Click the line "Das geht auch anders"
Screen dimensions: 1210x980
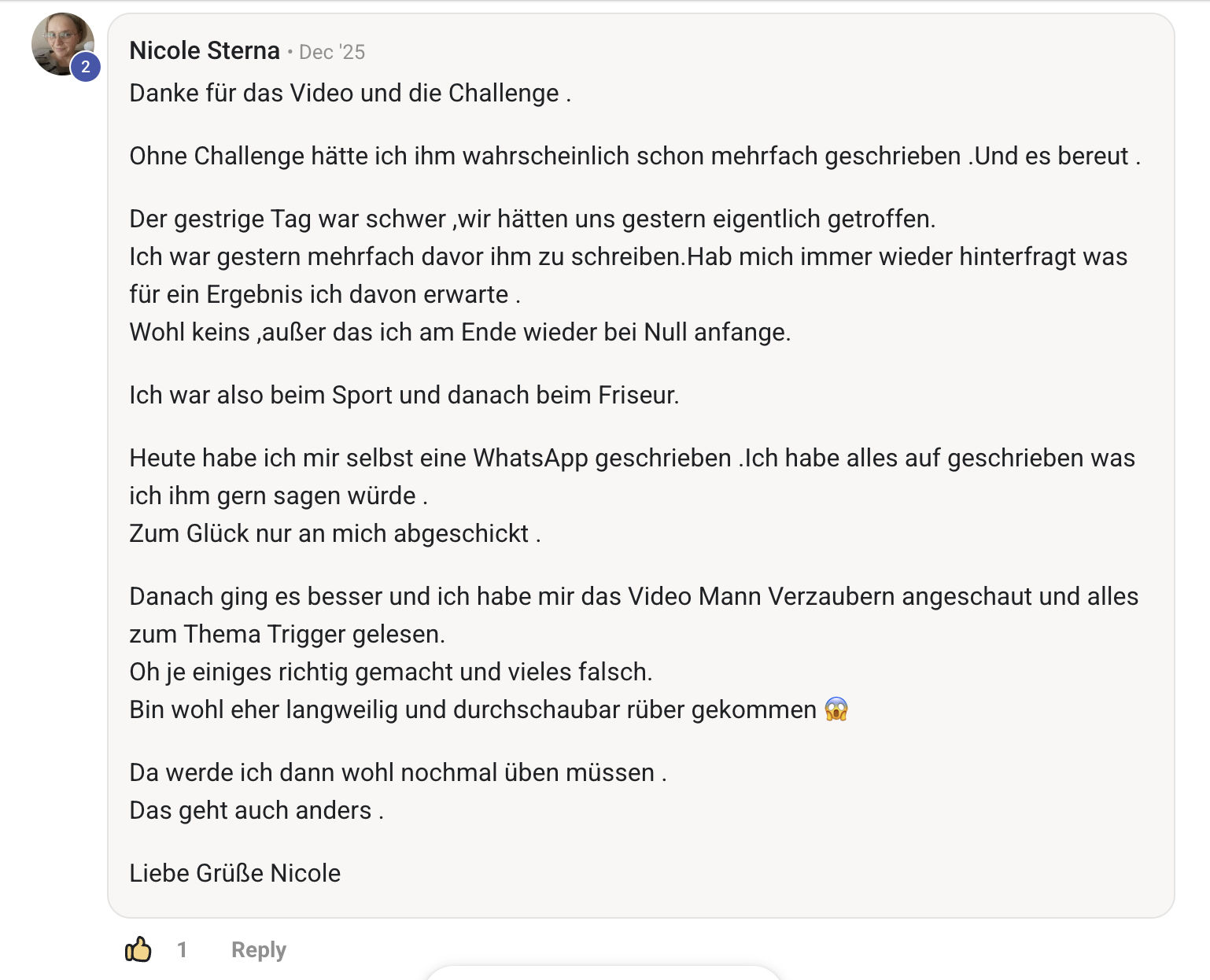pyautogui.click(x=256, y=810)
